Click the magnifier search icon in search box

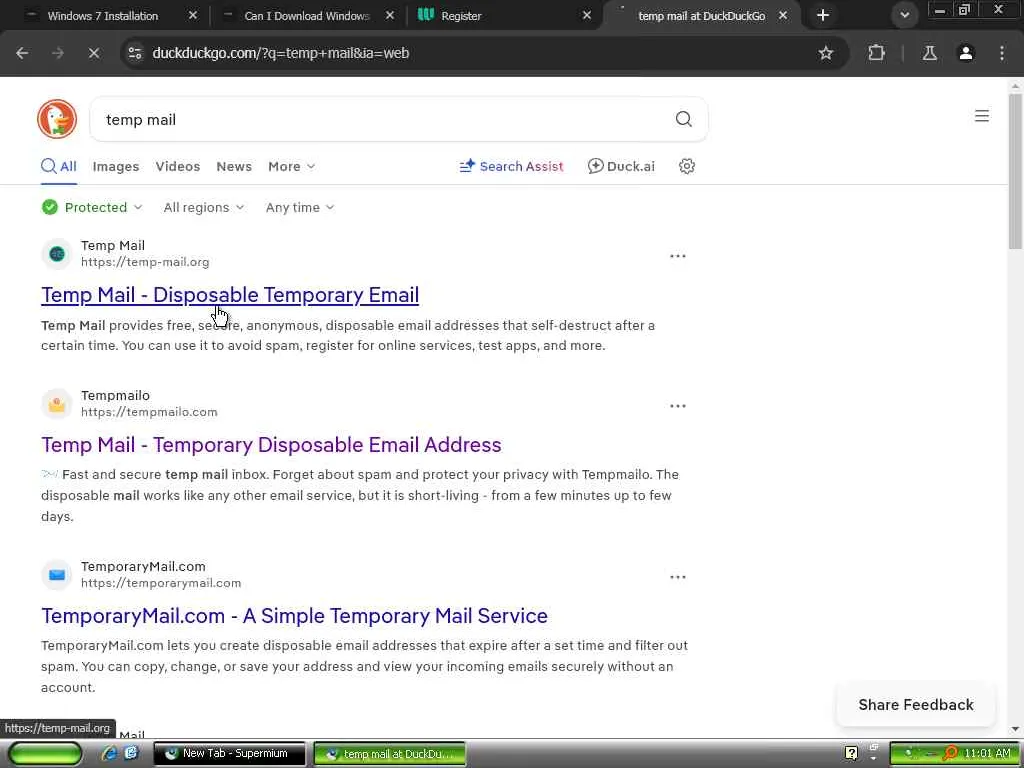[683, 119]
